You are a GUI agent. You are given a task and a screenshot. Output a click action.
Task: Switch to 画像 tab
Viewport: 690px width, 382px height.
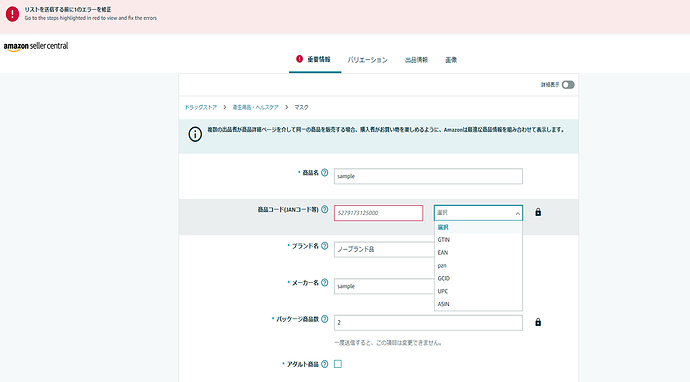pos(451,60)
